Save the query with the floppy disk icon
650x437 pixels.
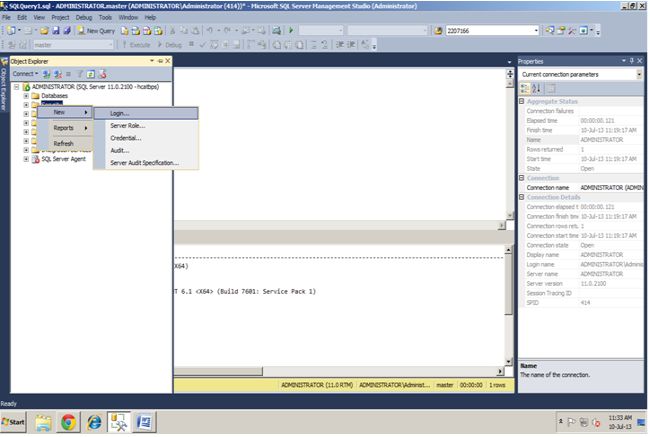pyautogui.click(x=56, y=31)
